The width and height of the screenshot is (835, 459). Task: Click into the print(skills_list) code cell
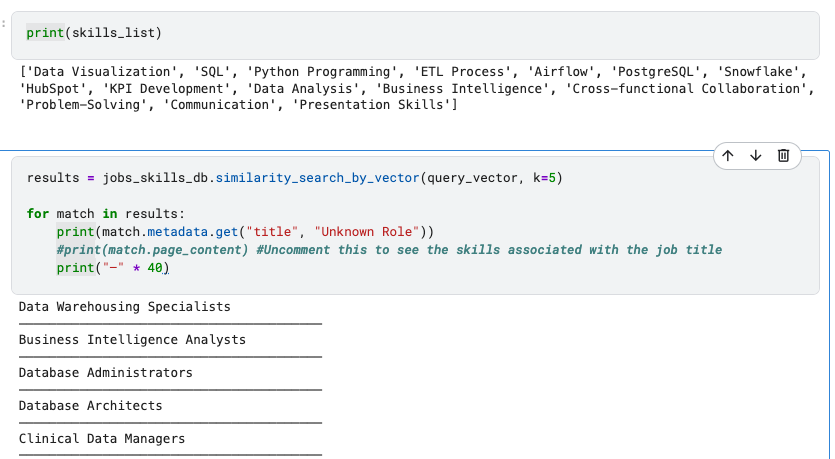click(x=94, y=35)
